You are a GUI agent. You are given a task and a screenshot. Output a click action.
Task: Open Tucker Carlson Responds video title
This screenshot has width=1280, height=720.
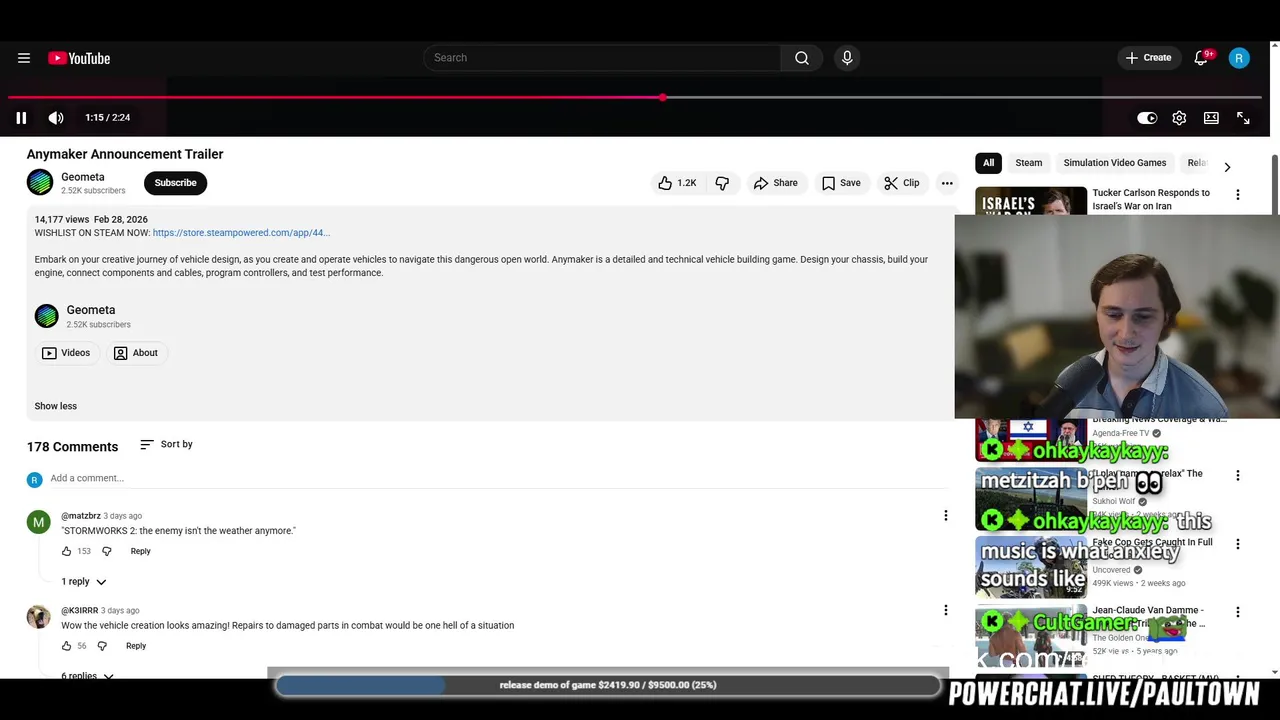click(1151, 199)
